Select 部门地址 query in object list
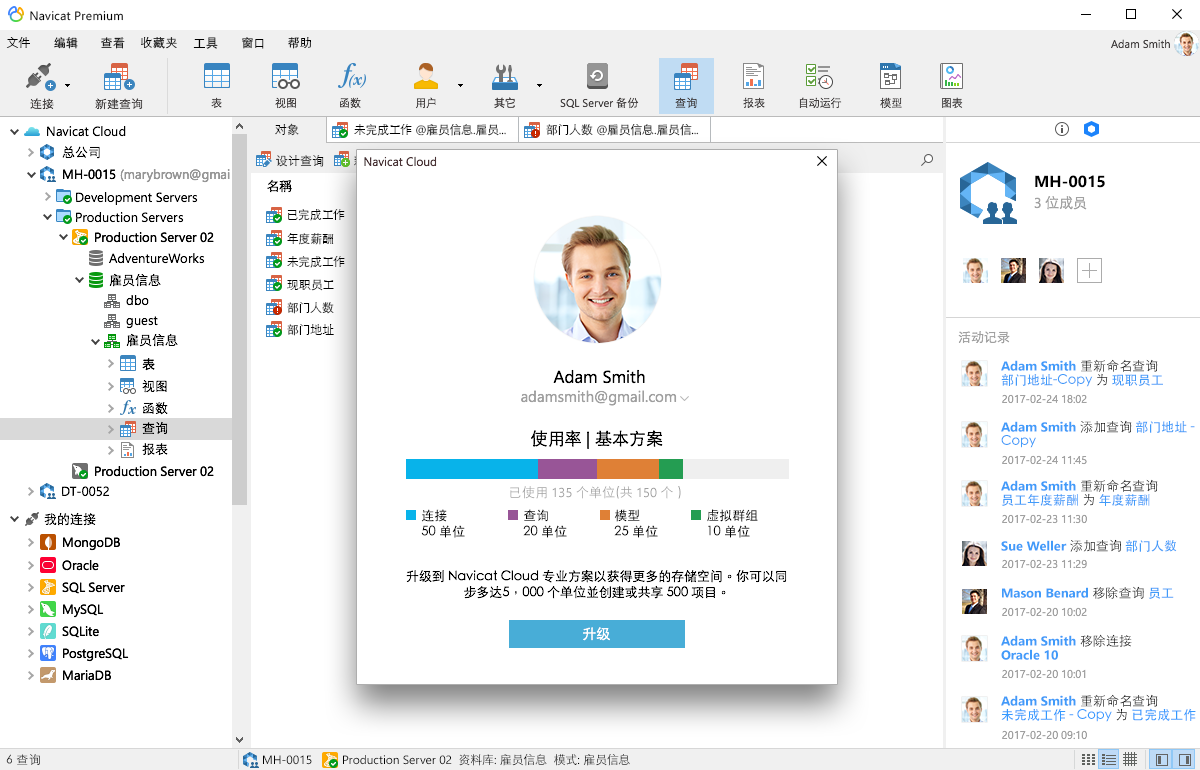Viewport: 1200px width, 770px height. click(x=301, y=330)
